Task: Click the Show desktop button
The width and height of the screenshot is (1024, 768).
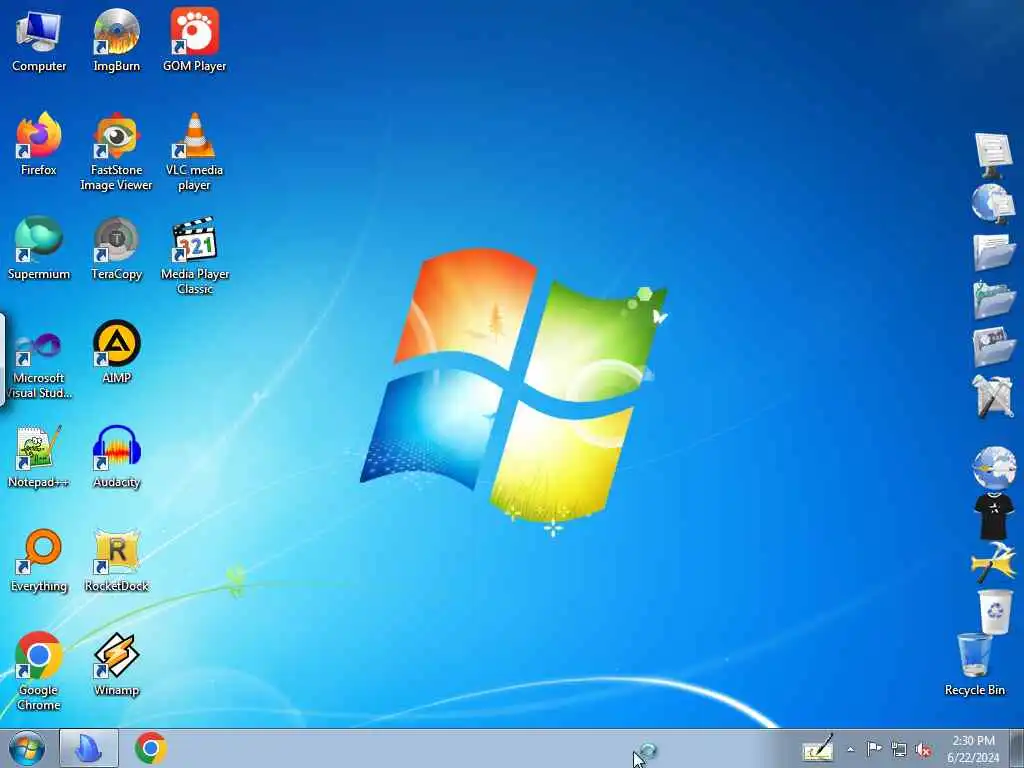Action: pyautogui.click(x=1018, y=748)
